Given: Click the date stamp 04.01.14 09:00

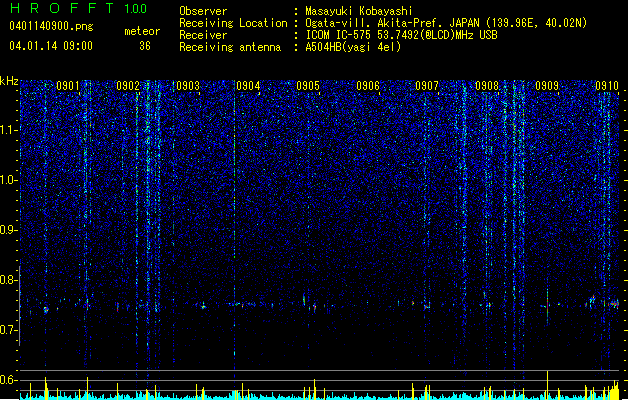Looking at the screenshot, I should click(51, 45).
